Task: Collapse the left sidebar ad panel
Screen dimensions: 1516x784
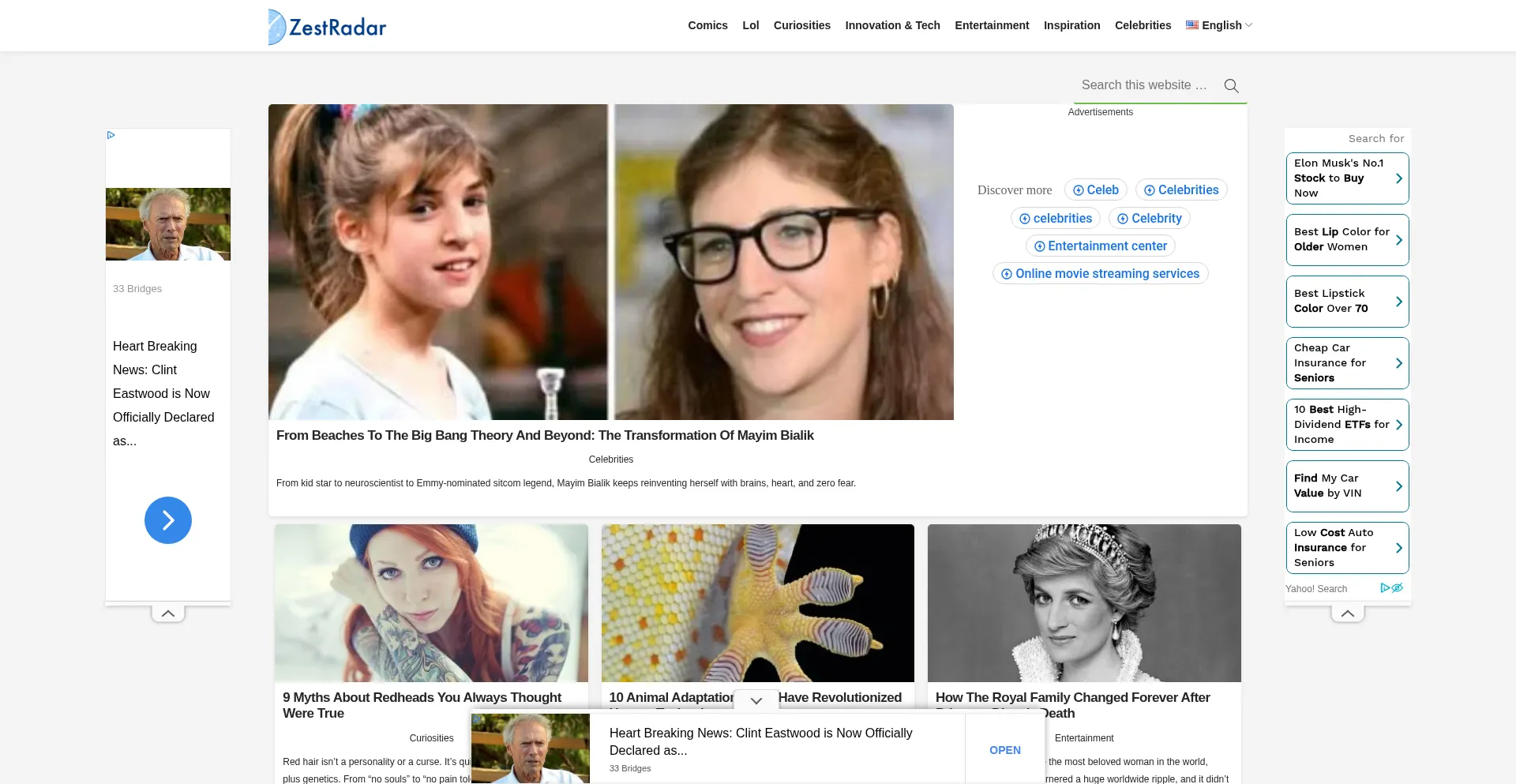Action: coord(168,613)
